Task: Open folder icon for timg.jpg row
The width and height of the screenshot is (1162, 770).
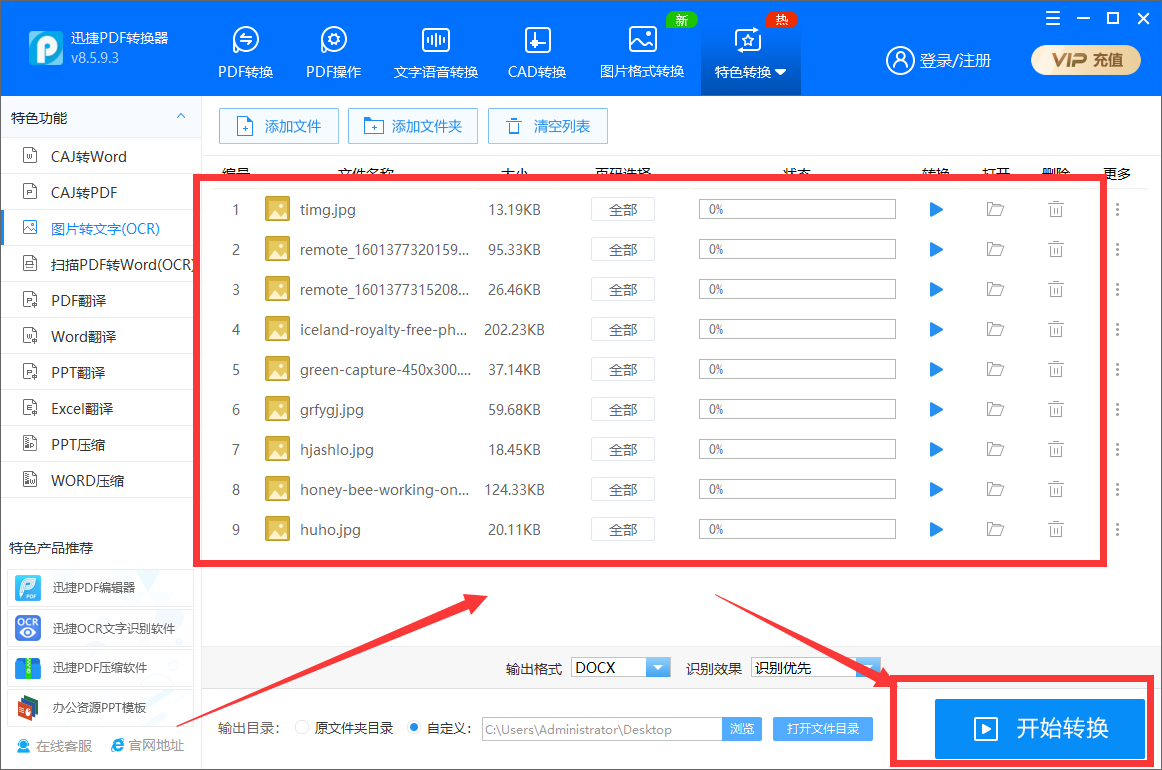Action: (995, 210)
